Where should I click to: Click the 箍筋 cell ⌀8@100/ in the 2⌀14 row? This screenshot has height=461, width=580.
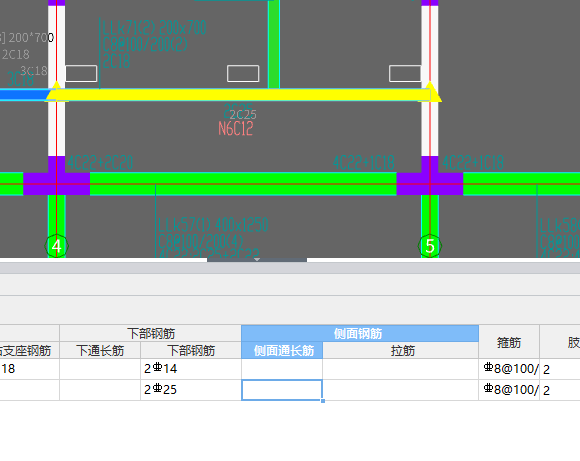[x=509, y=369]
